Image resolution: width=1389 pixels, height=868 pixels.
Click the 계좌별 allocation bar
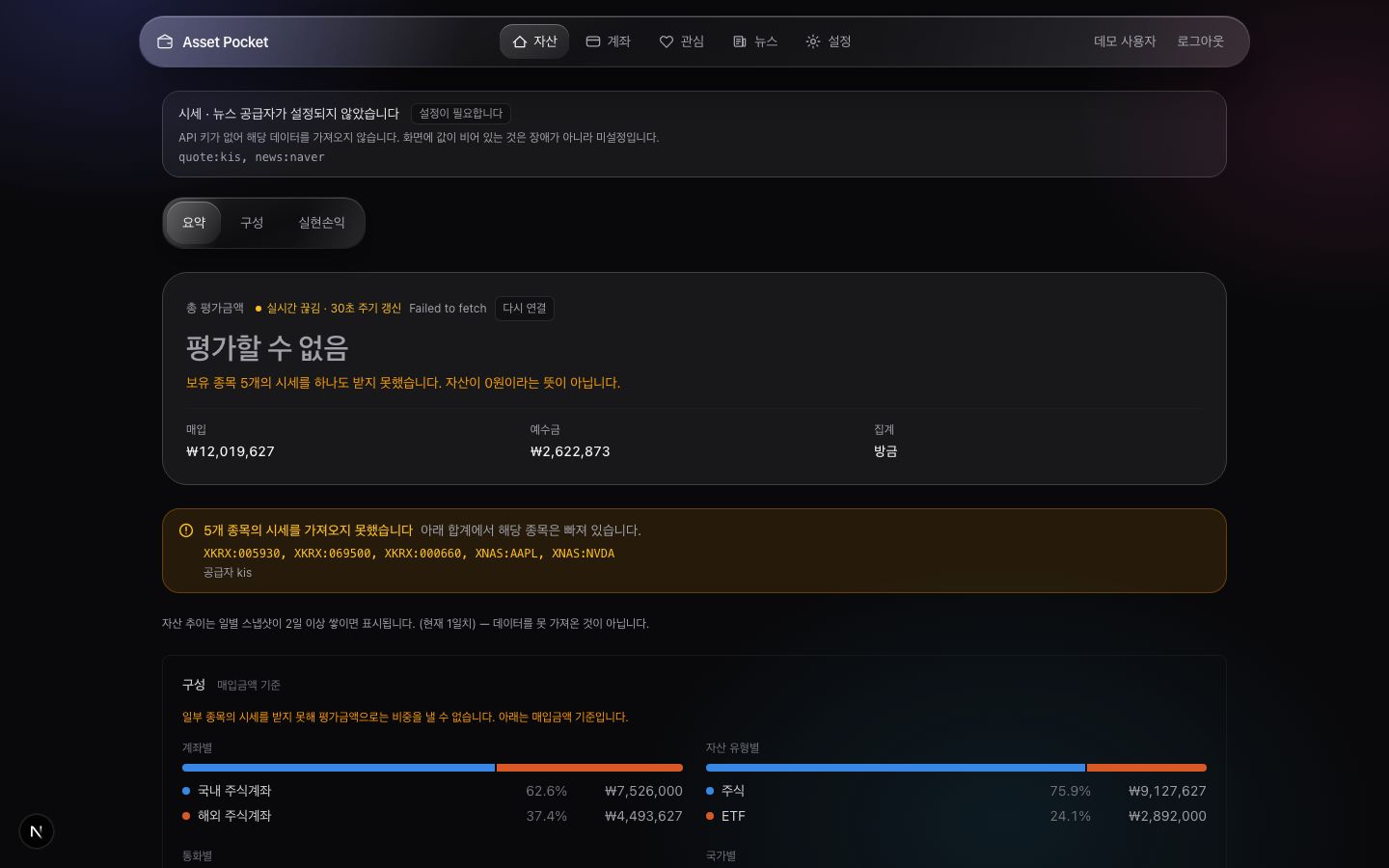coord(432,768)
